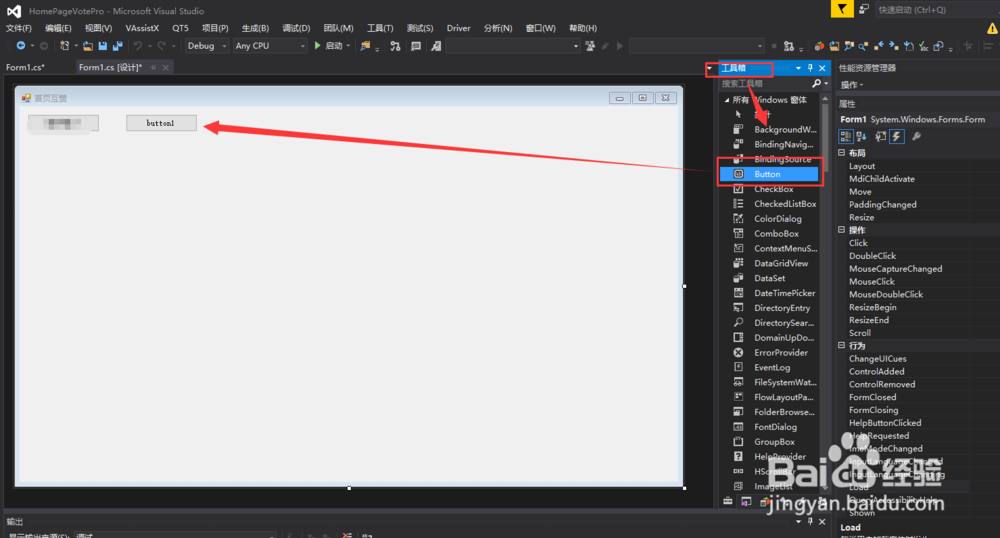1000x538 pixels.
Task: Close the output panel with X
Action: click(x=822, y=521)
